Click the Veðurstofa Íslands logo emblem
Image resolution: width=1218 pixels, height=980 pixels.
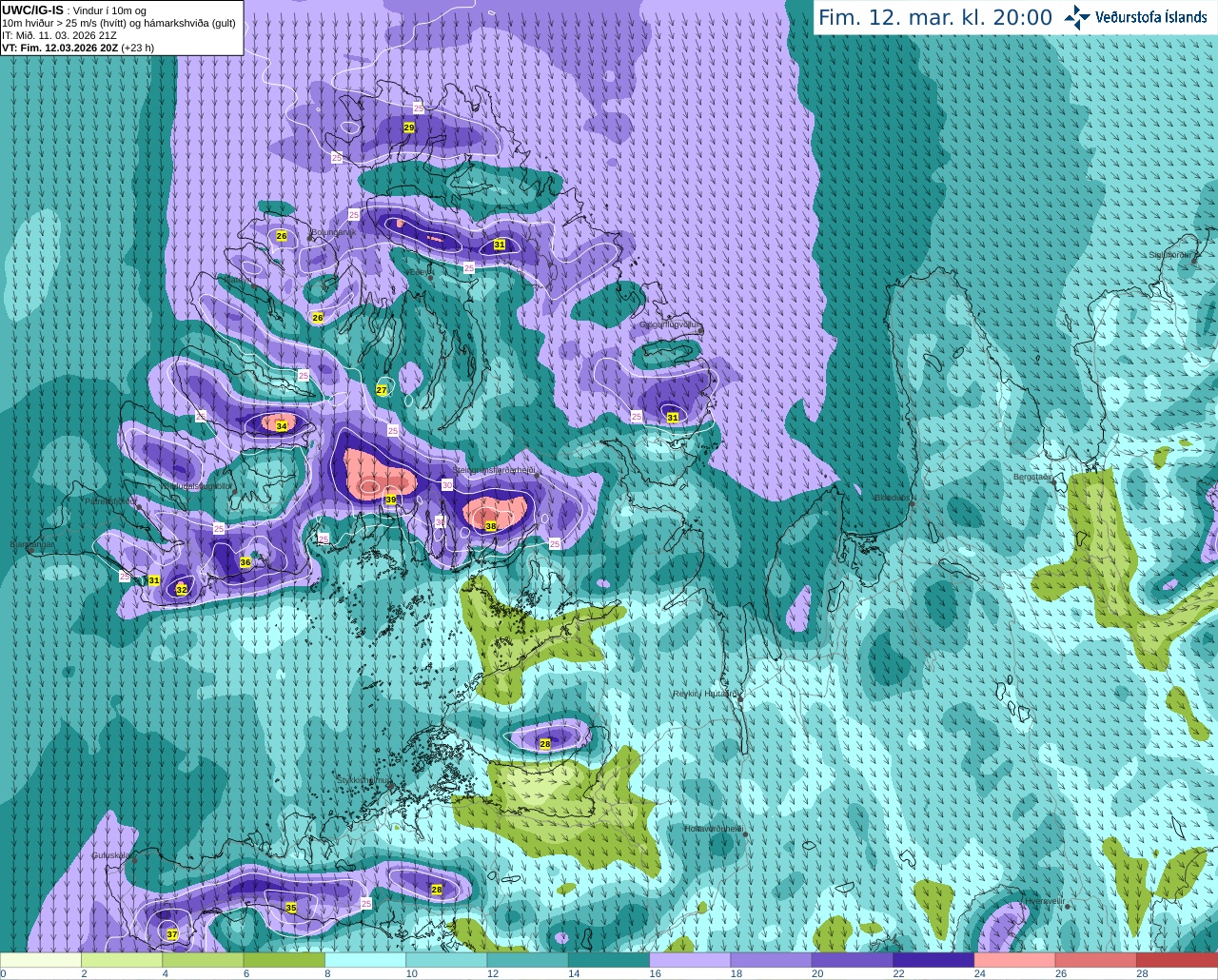[x=1077, y=17]
